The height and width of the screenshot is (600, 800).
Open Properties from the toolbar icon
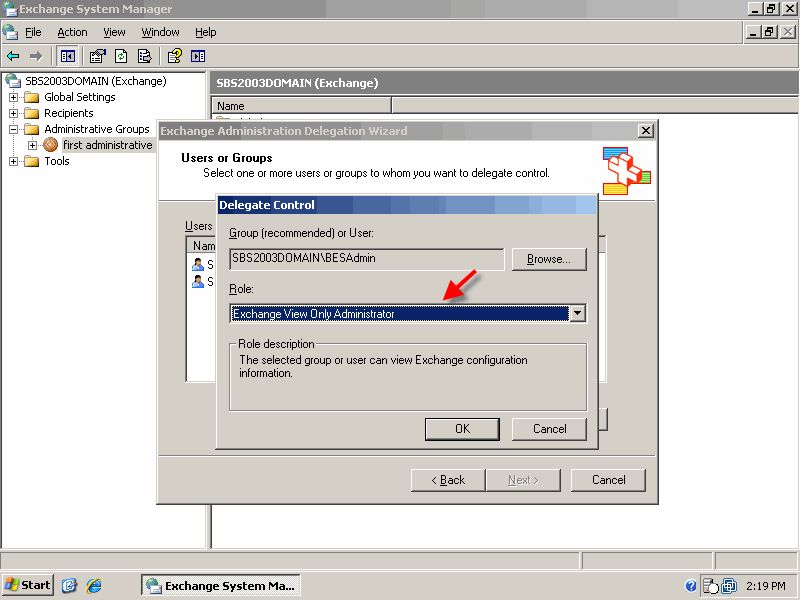(97, 56)
